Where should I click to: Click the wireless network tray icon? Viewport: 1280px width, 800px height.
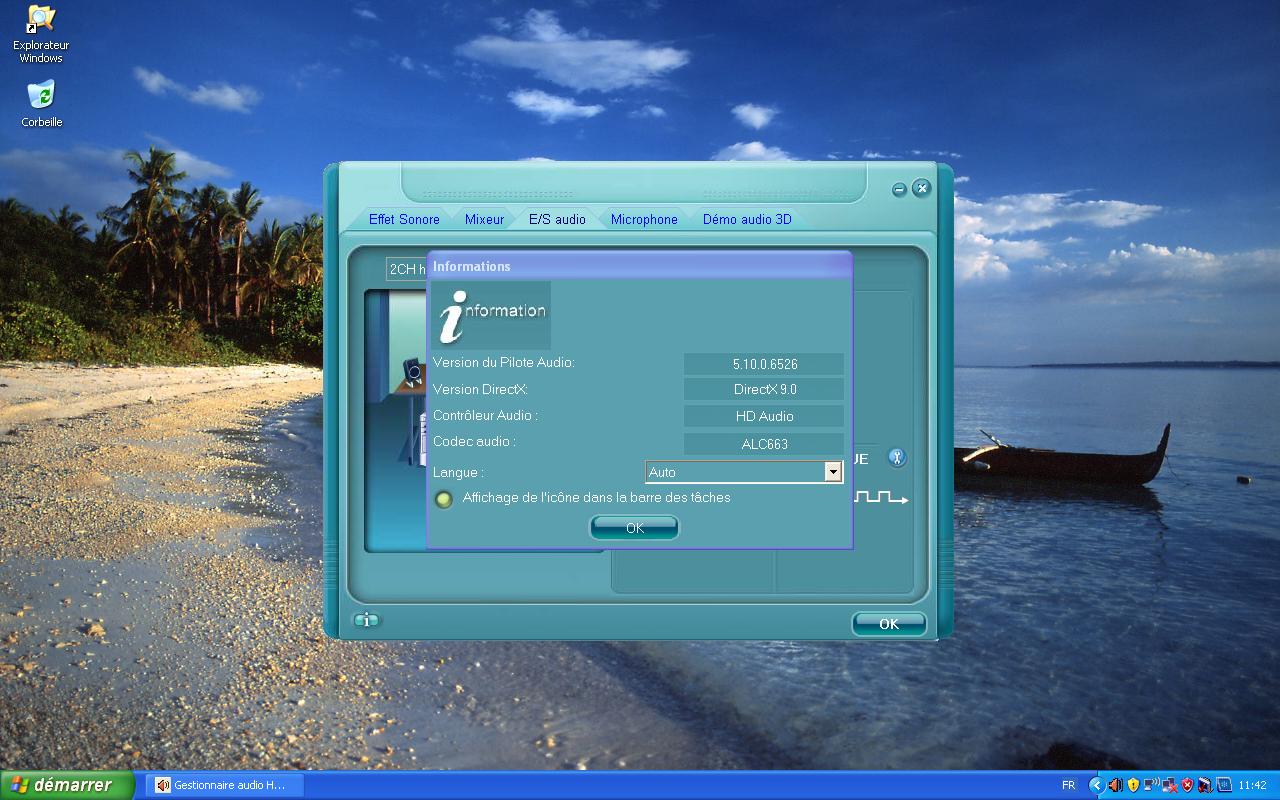click(1151, 785)
